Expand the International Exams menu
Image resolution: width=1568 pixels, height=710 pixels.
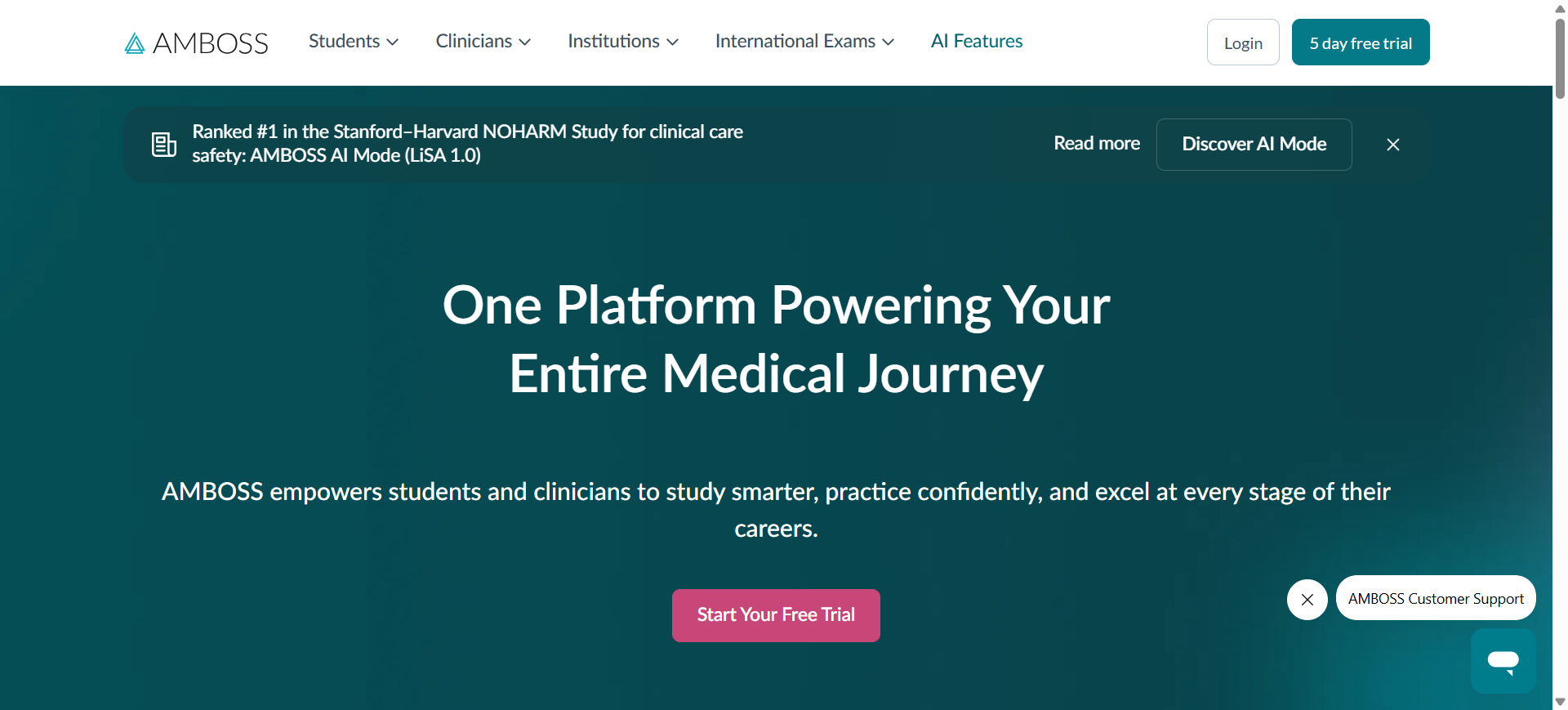point(804,42)
